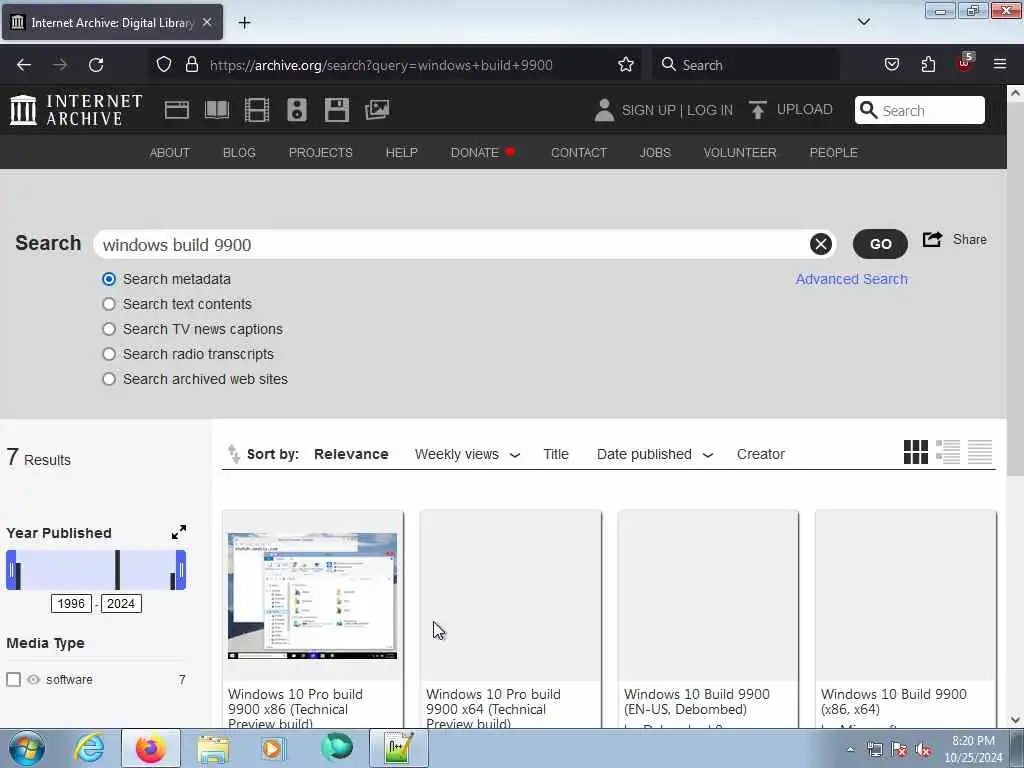
Task: Open the Audio speaker icon
Action: point(296,110)
